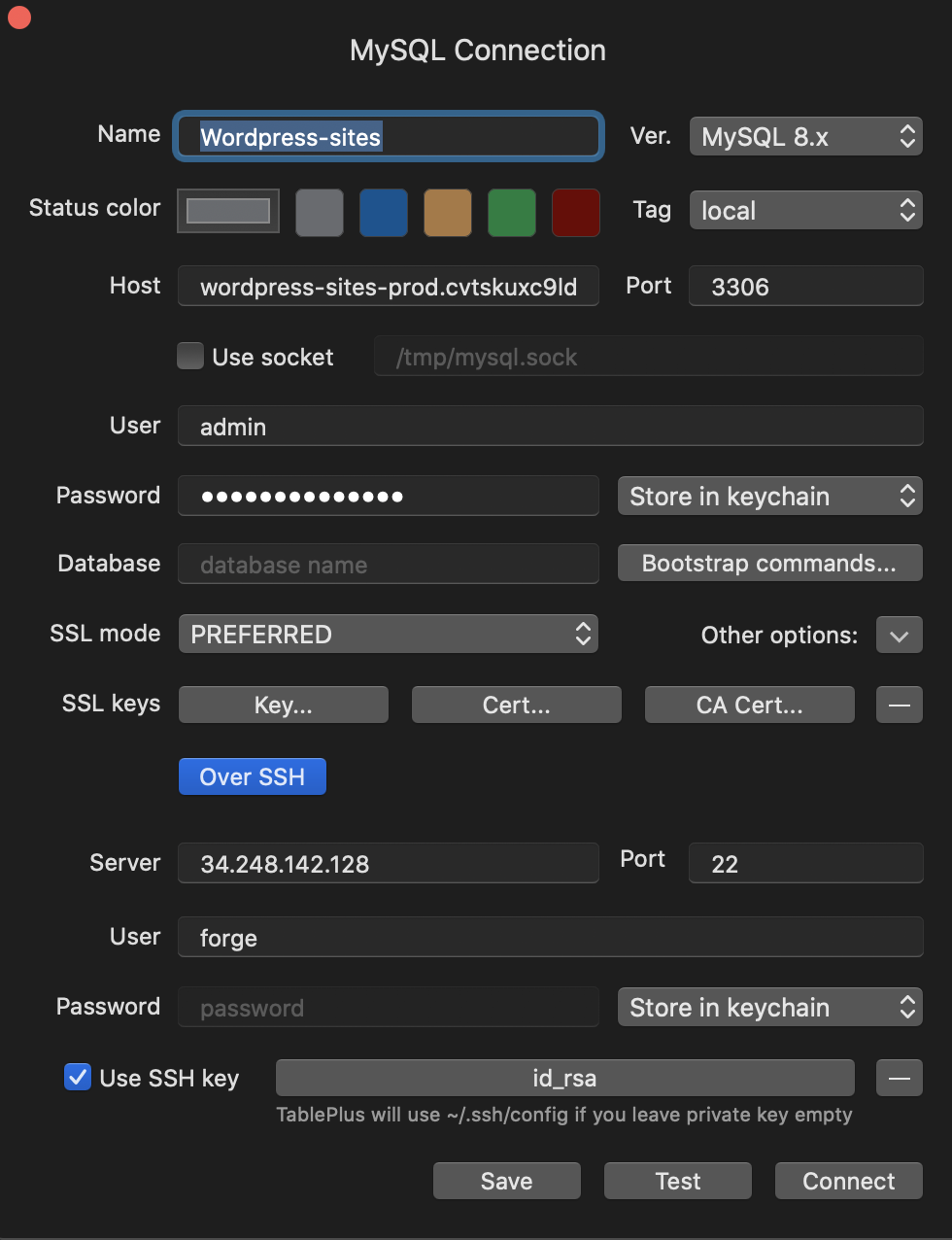The image size is (952, 1240).
Task: Uncheck the Use SSH key checkbox
Action: (x=78, y=1077)
